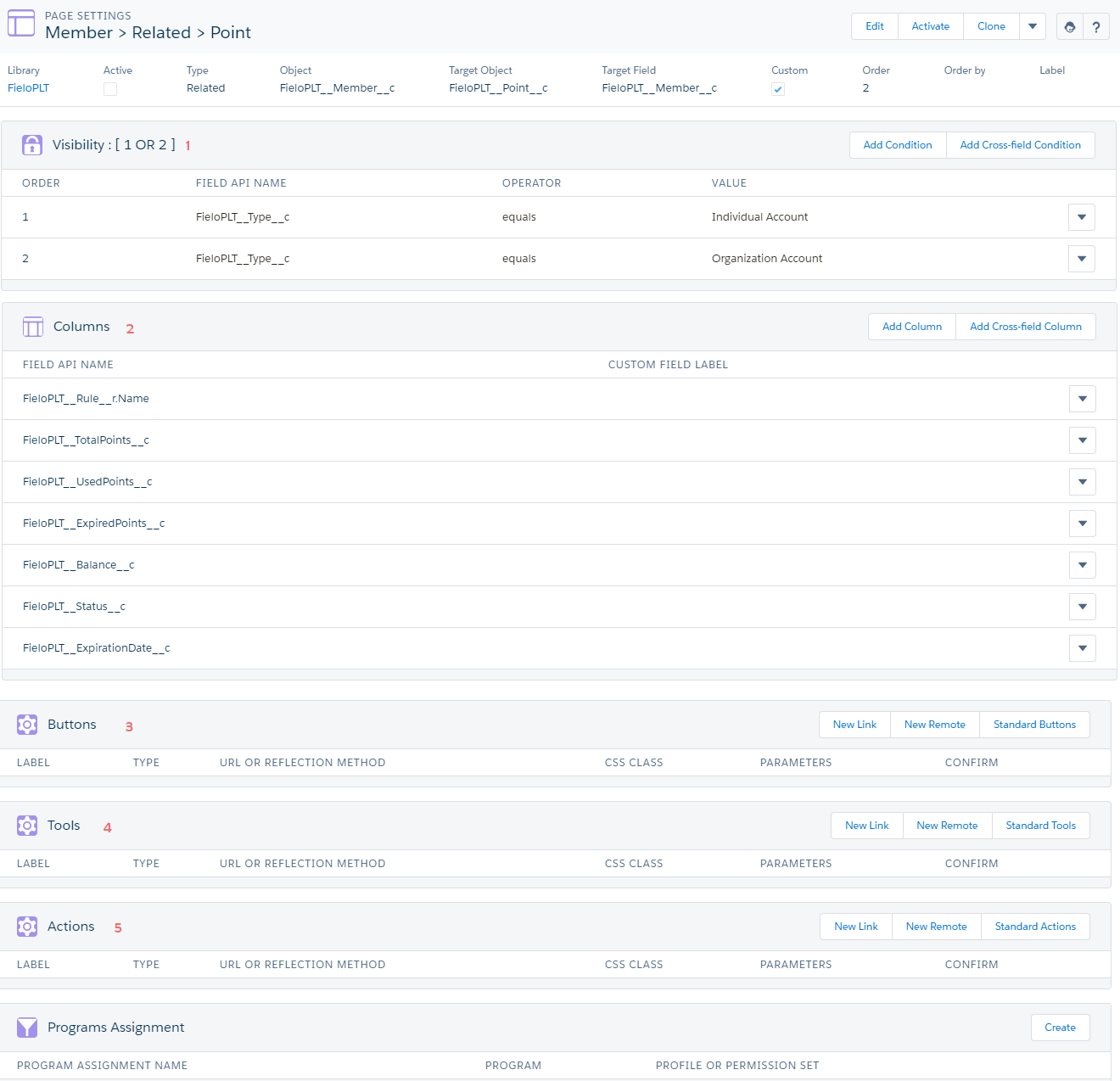Open row menu for FieloPLT__TotalPoints__c column
The width and height of the screenshot is (1120, 1081).
click(x=1083, y=440)
